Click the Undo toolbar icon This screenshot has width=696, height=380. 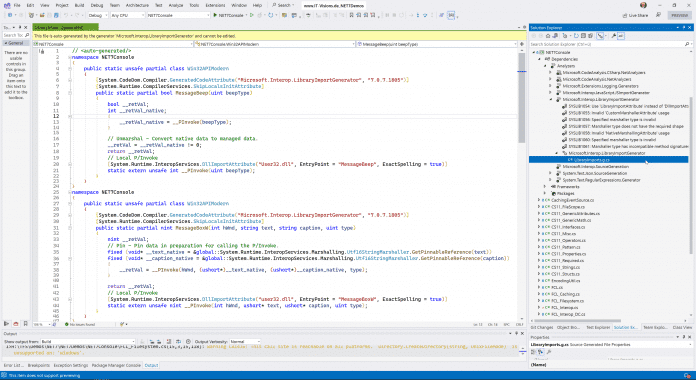pyautogui.click(x=66, y=15)
